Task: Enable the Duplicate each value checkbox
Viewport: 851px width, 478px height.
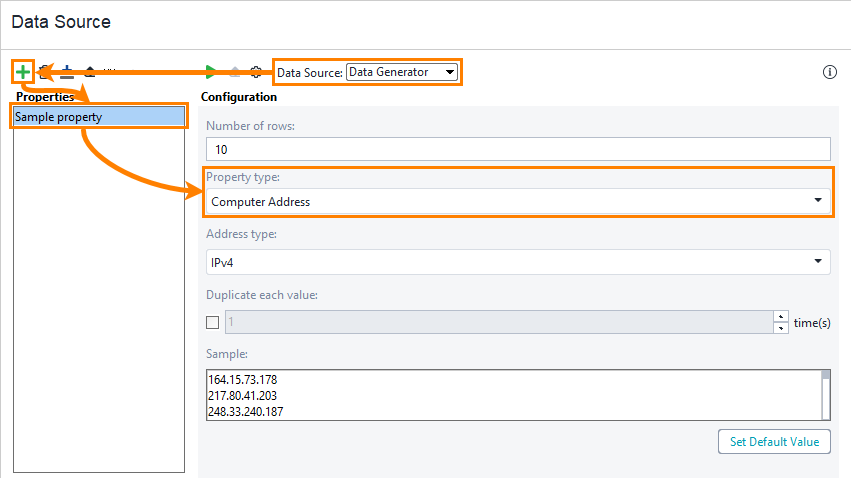Action: coord(213,322)
